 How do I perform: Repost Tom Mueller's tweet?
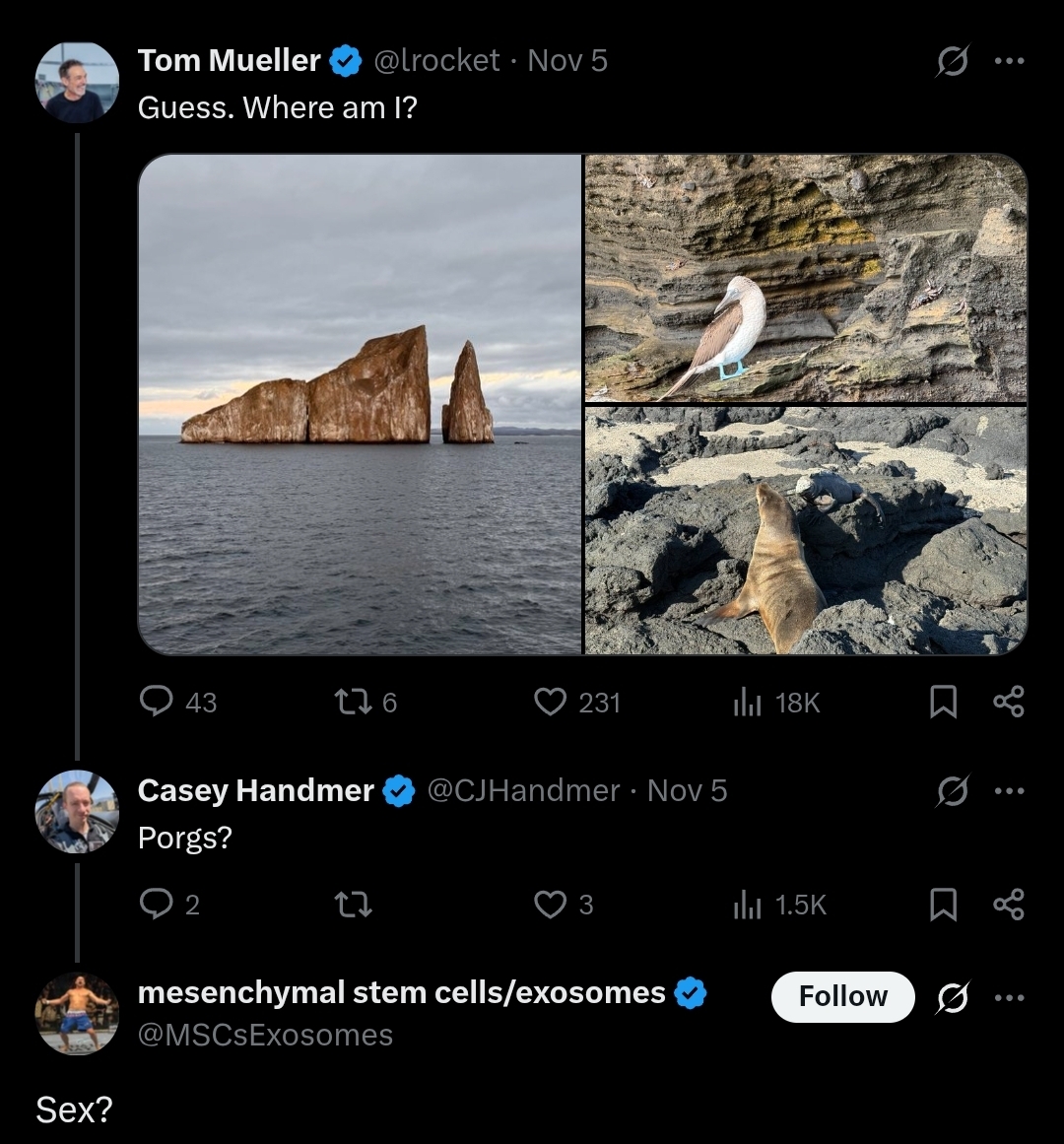click(x=351, y=702)
